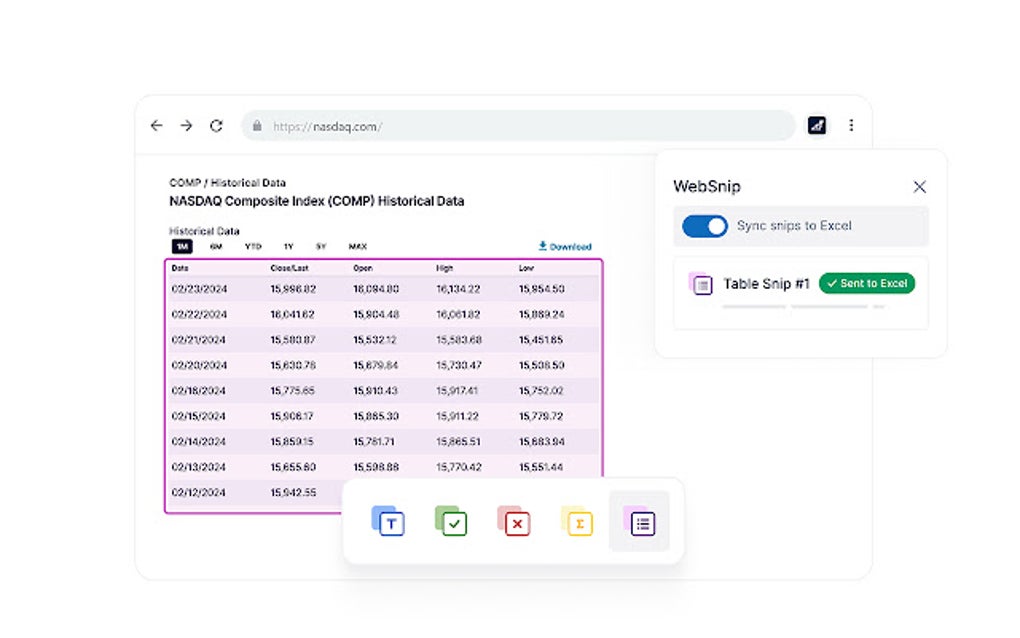Click the Download link
The height and width of the screenshot is (638, 1020).
pyautogui.click(x=565, y=246)
